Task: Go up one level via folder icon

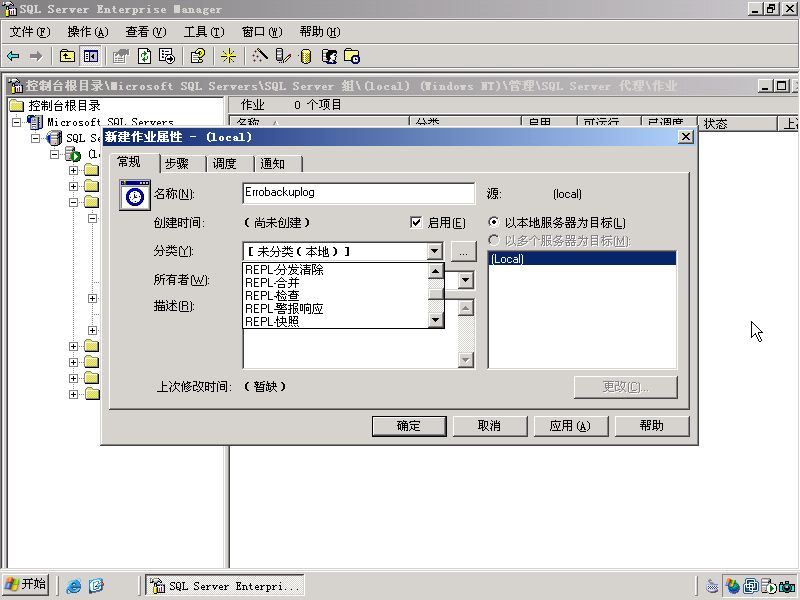Action: pos(67,56)
